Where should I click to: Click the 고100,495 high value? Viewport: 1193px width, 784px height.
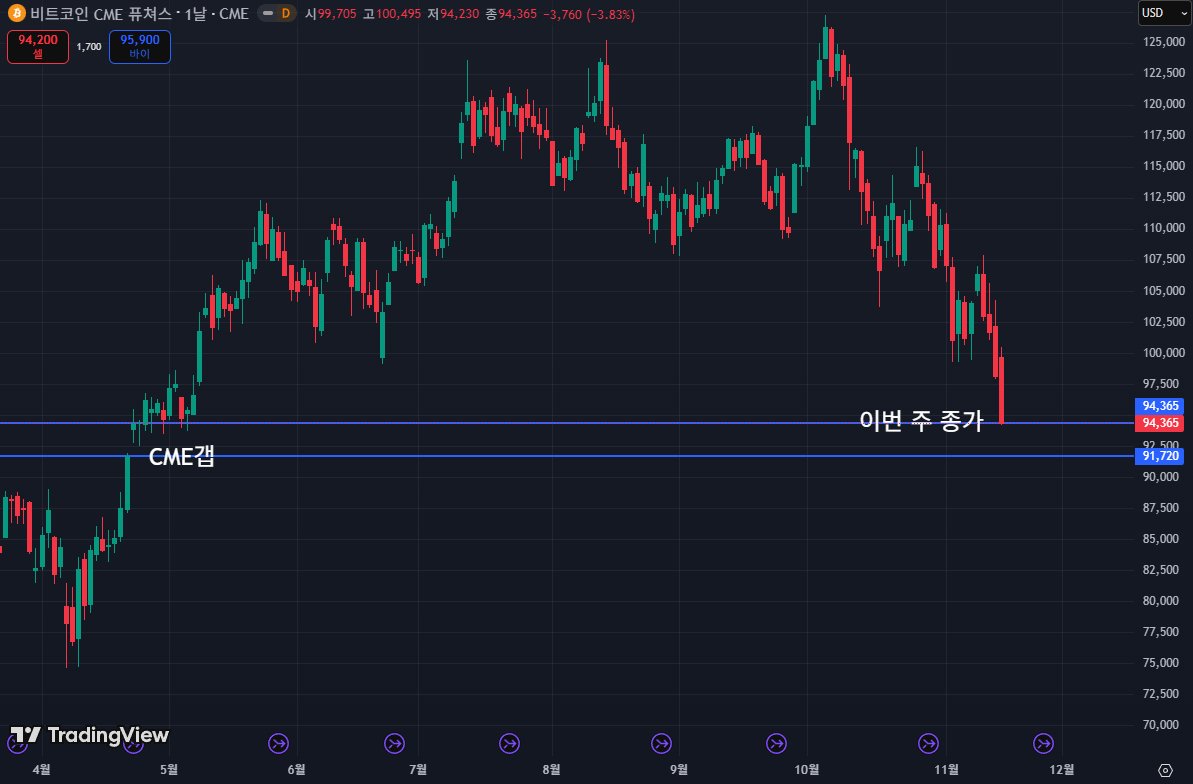point(392,14)
